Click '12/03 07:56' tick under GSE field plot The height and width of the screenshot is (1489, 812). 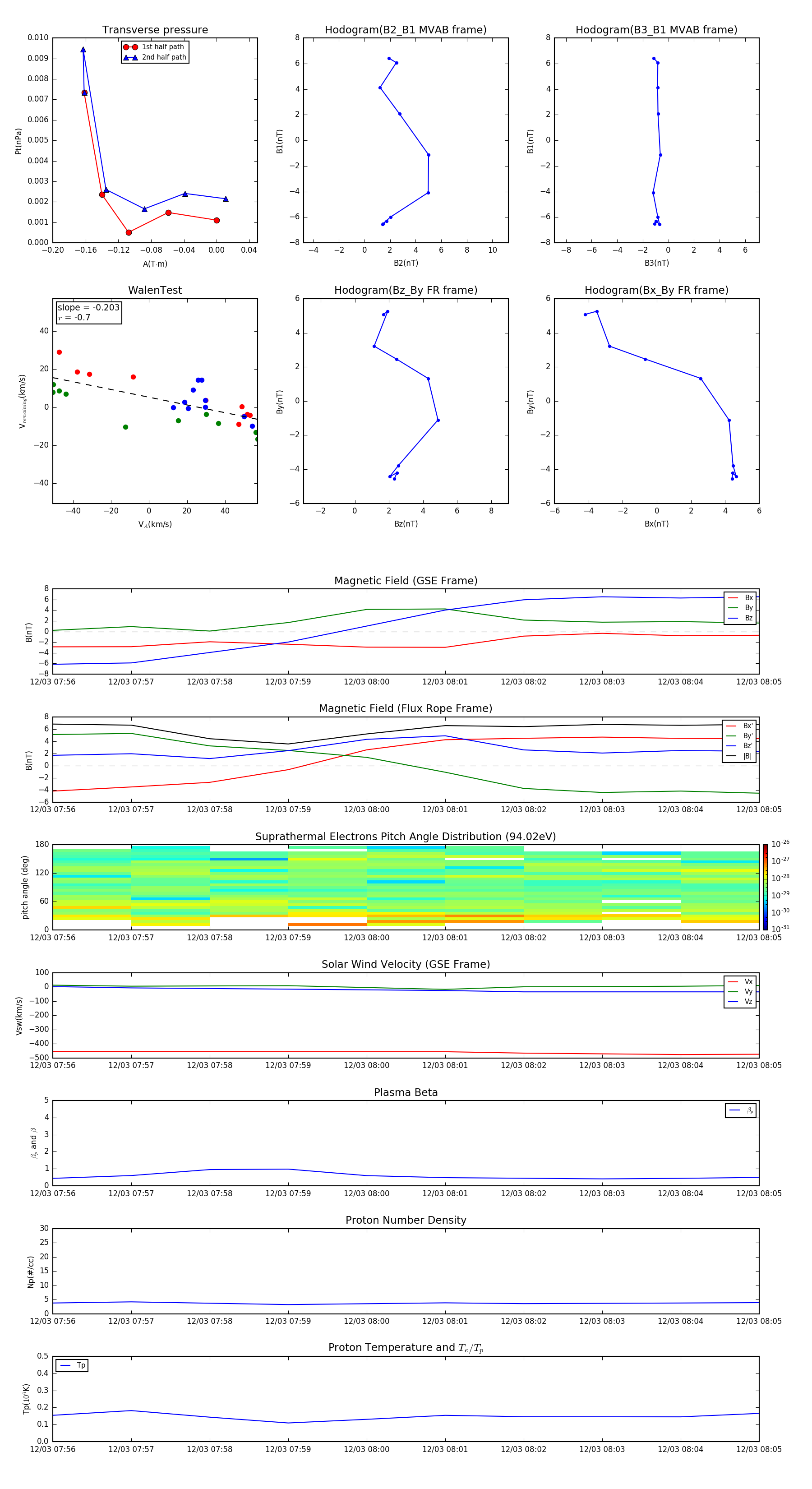click(x=53, y=682)
